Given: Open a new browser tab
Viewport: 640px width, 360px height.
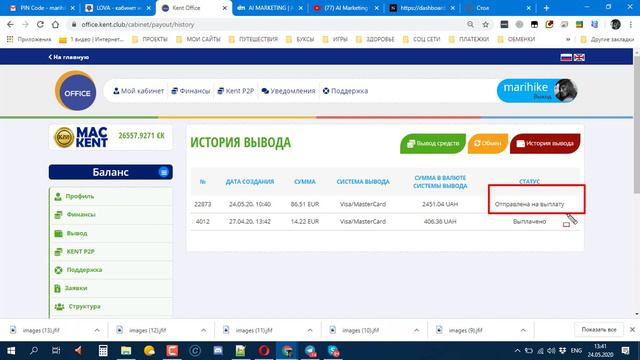Looking at the screenshot, I should pyautogui.click(x=546, y=8).
